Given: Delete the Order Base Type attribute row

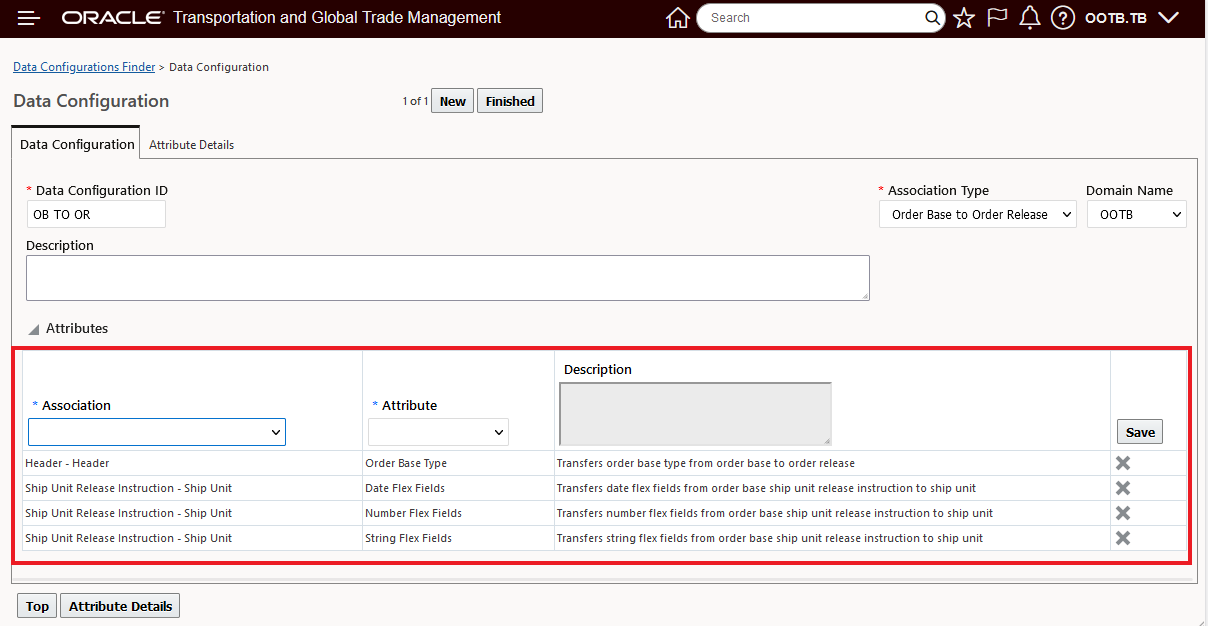Looking at the screenshot, I should click(1123, 463).
